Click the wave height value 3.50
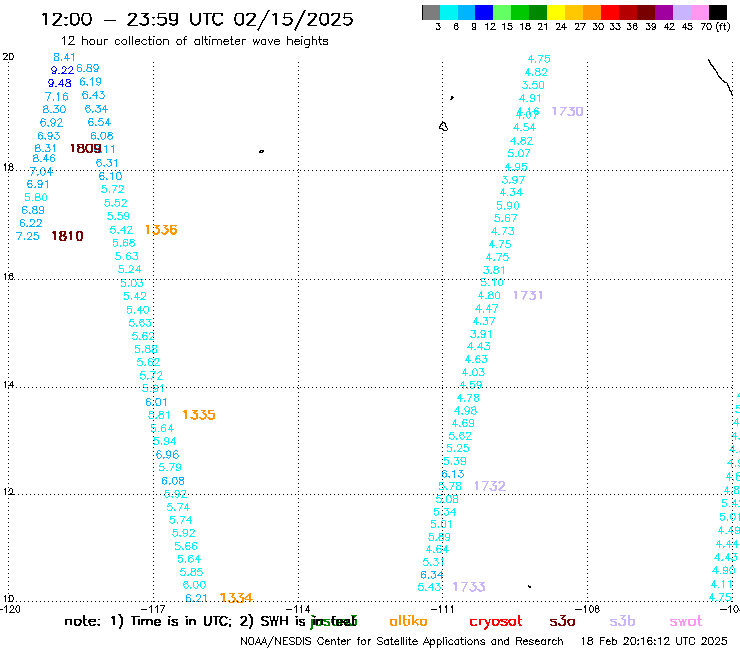 pyautogui.click(x=533, y=85)
